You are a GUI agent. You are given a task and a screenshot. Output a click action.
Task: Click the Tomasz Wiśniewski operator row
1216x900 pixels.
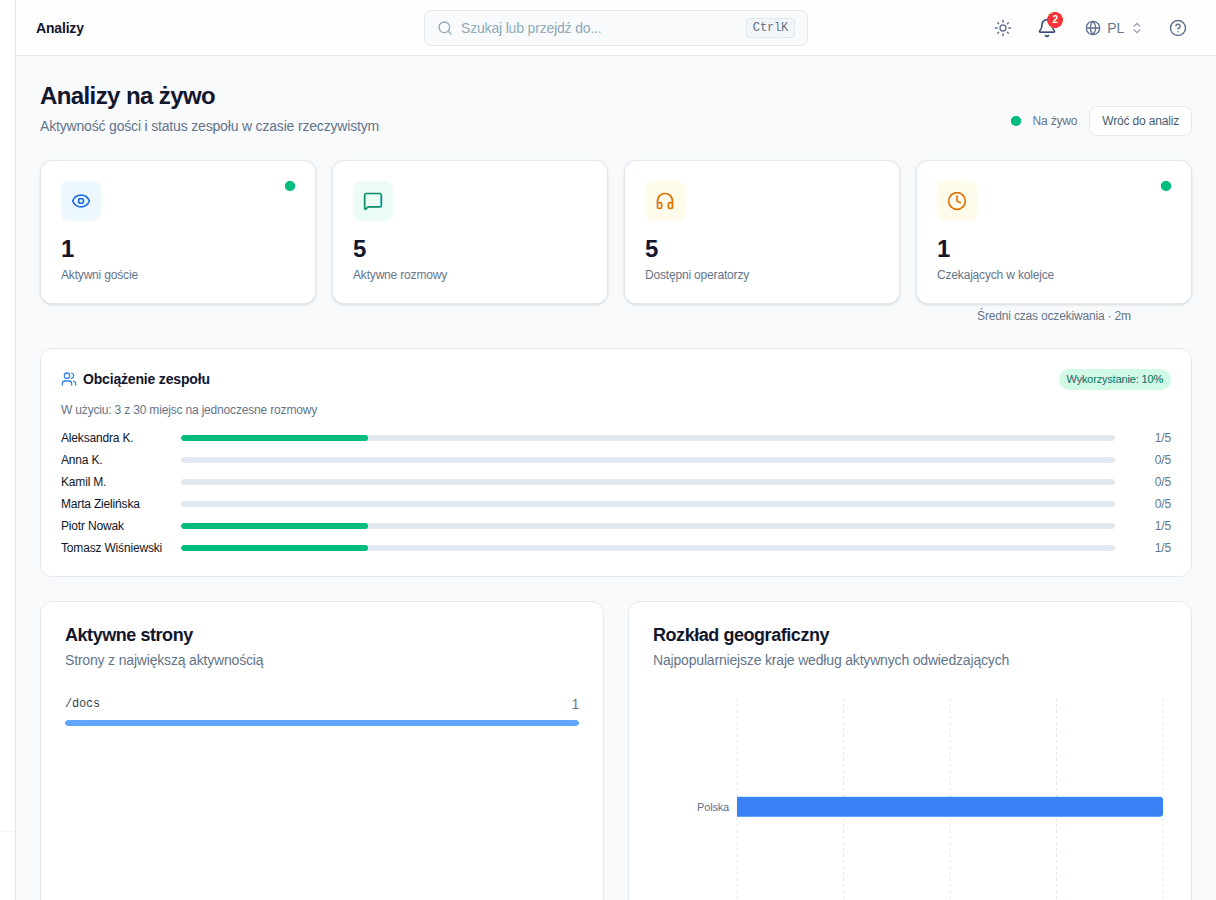pyautogui.click(x=616, y=548)
